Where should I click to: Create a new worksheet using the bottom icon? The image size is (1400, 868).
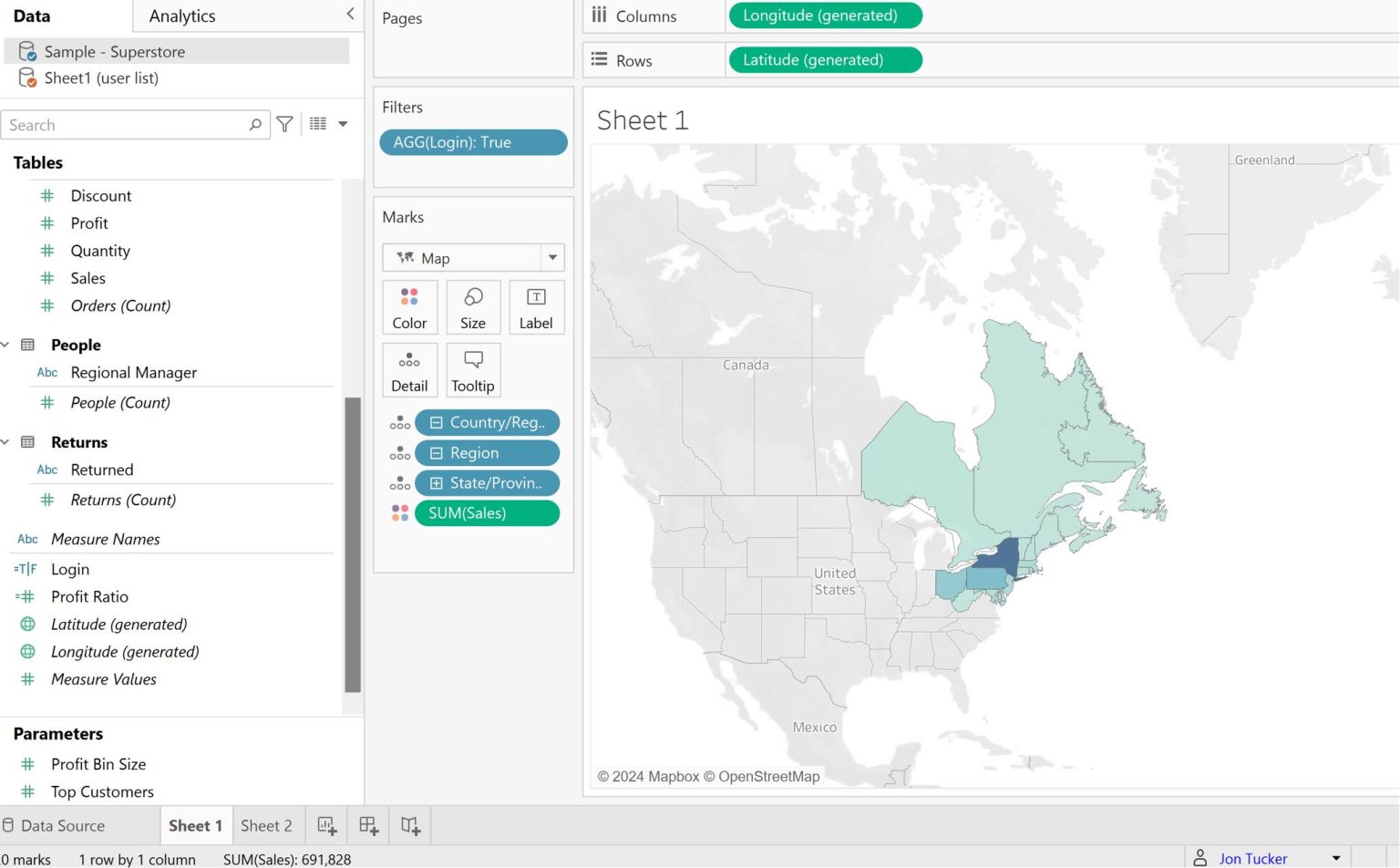tap(325, 824)
